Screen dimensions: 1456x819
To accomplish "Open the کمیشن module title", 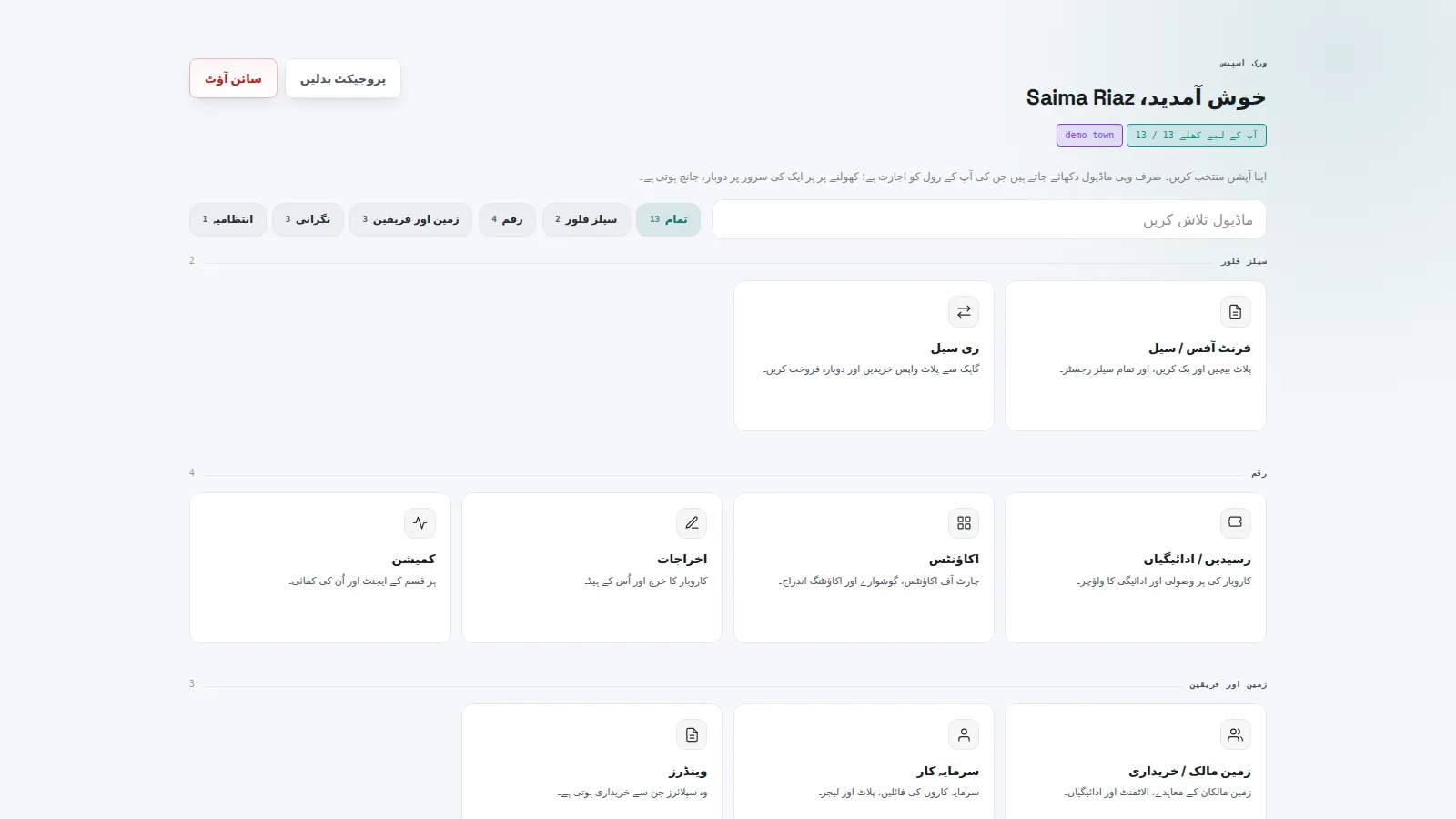I will (414, 559).
